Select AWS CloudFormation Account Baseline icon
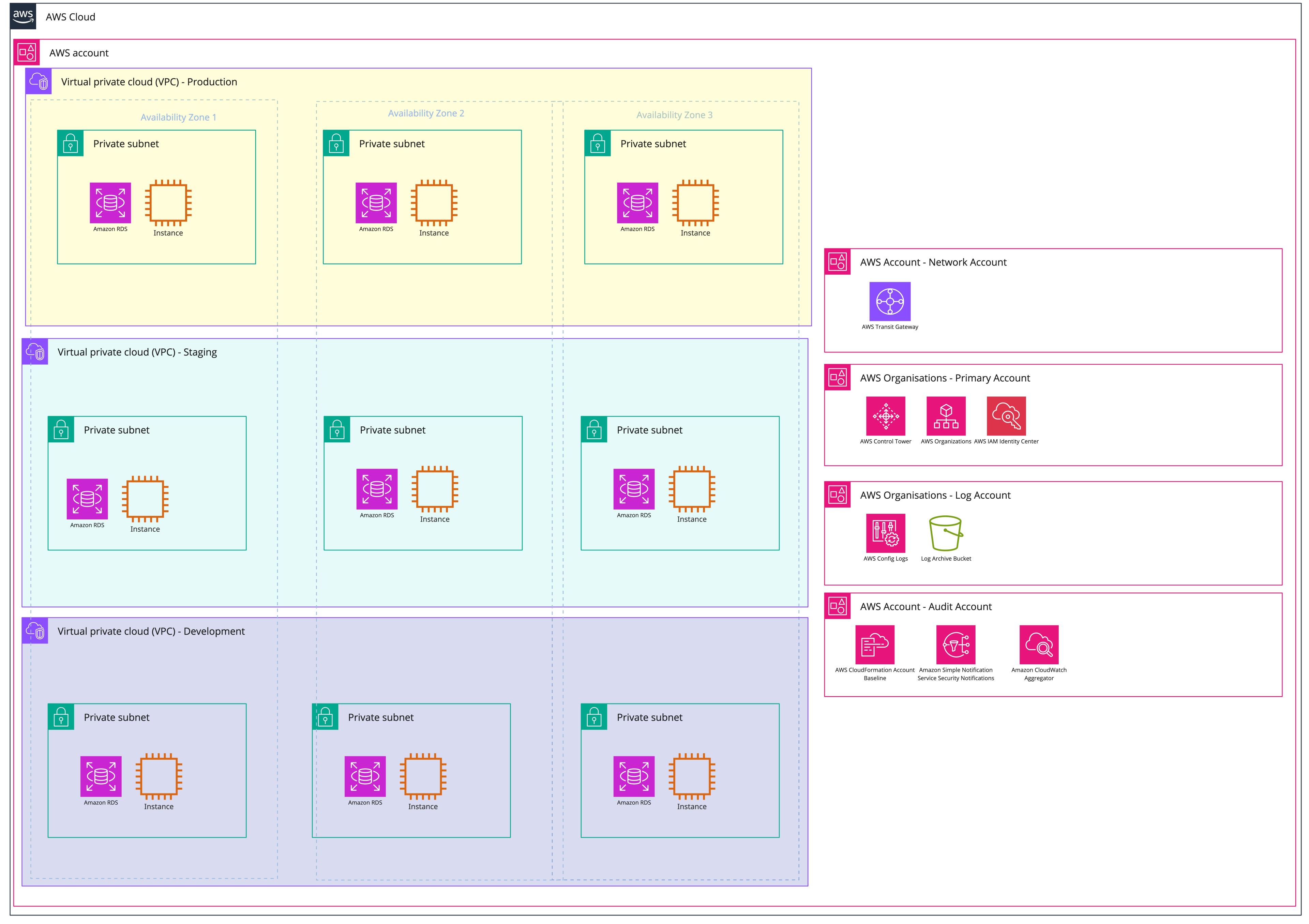Viewport: 1309px width, 924px height. (875, 645)
